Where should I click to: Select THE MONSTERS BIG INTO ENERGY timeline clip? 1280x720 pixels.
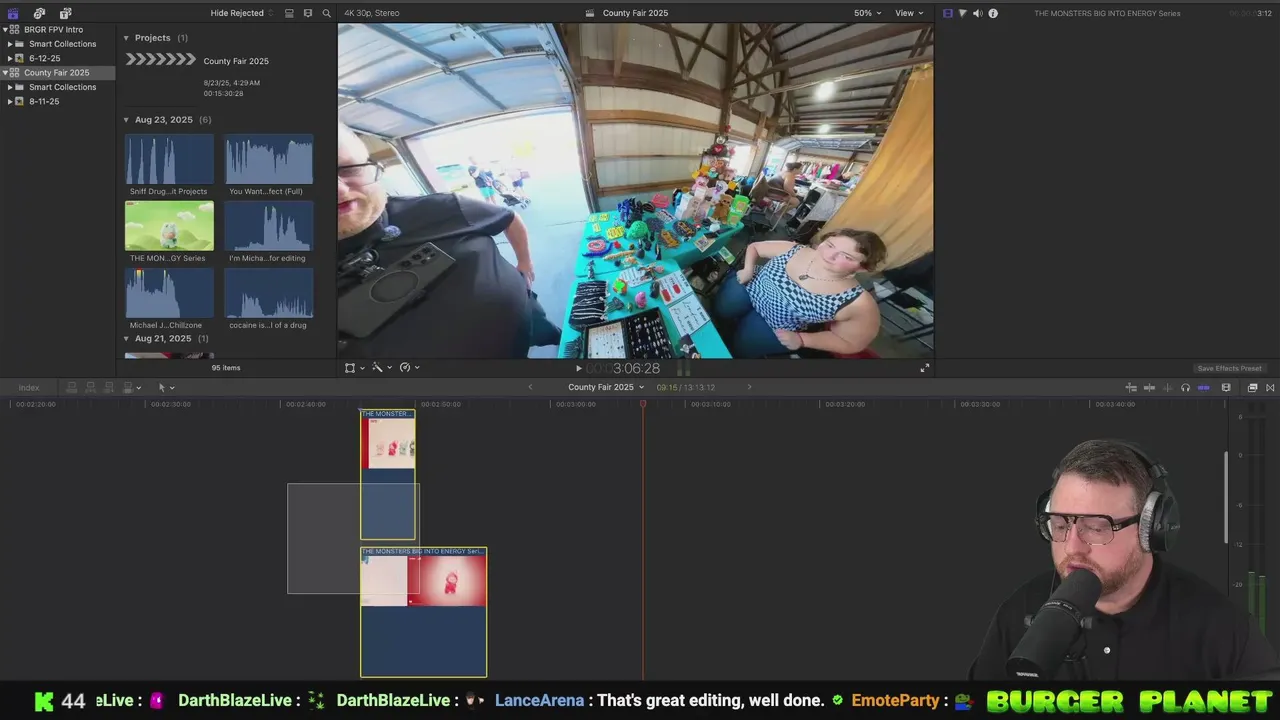coord(424,612)
